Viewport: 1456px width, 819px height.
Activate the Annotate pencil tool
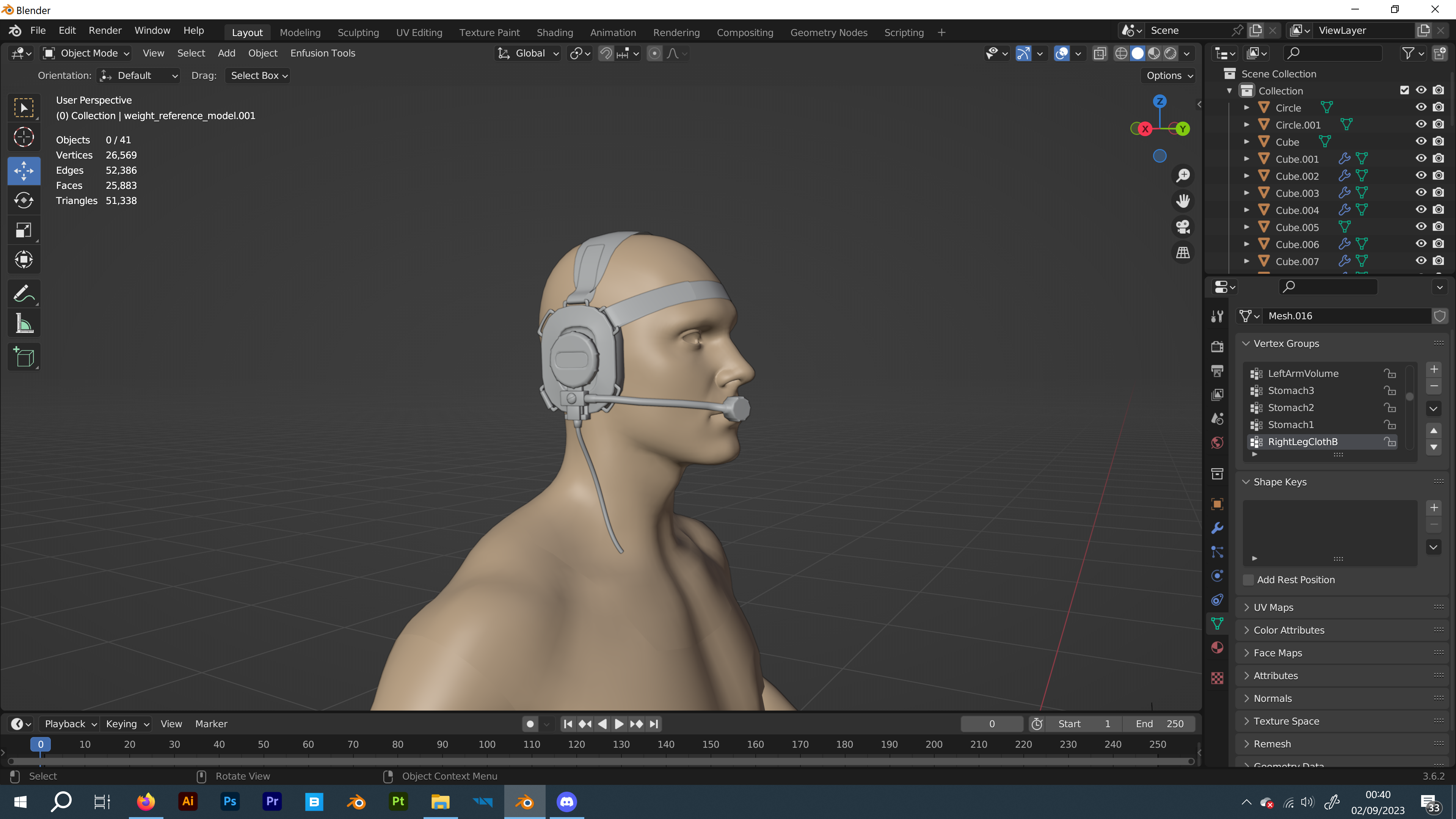point(24,293)
